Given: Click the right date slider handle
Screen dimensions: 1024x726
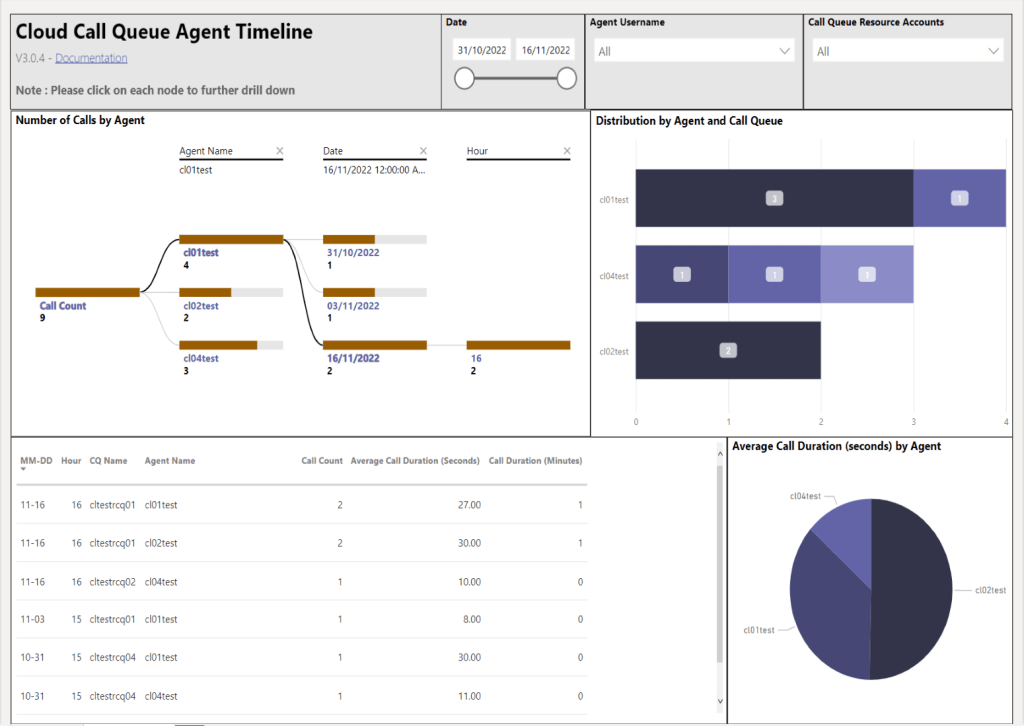Looking at the screenshot, I should click(567, 79).
